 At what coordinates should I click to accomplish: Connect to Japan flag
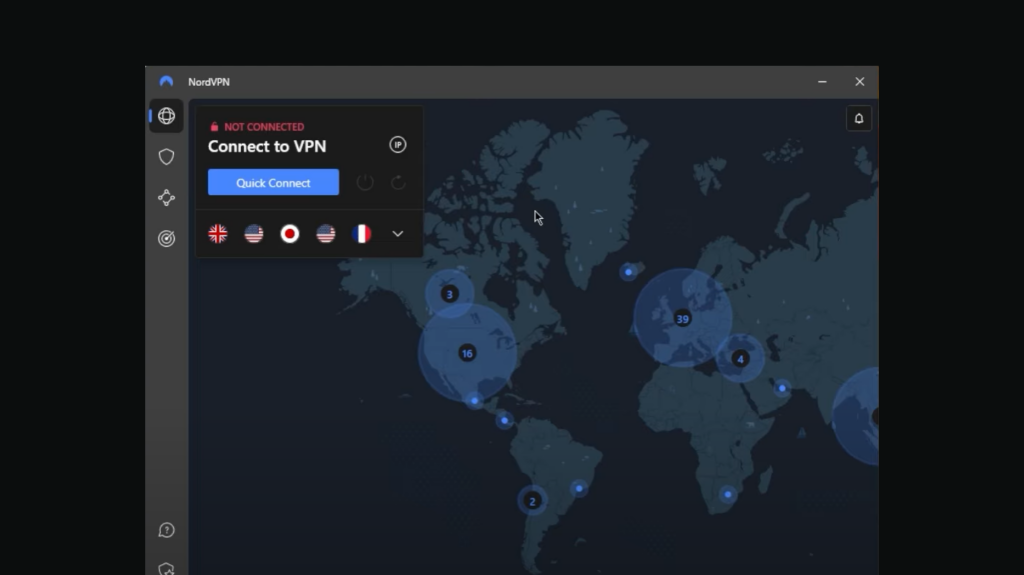pos(289,233)
